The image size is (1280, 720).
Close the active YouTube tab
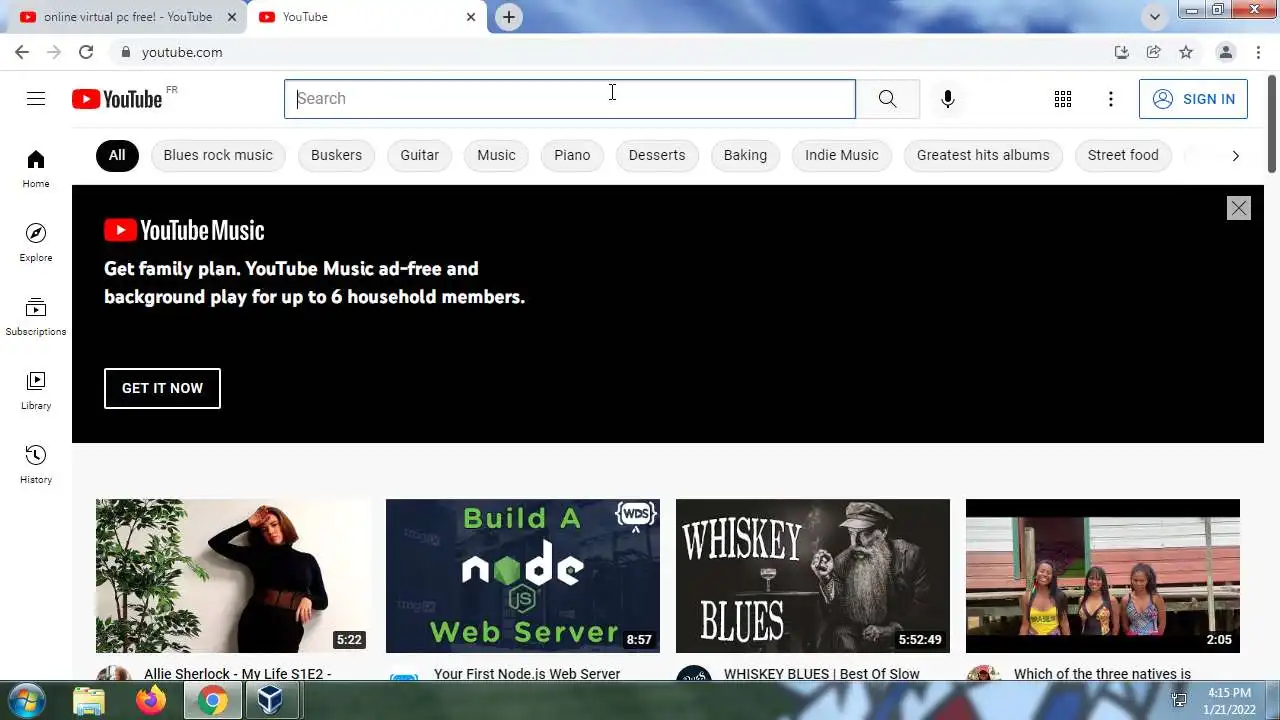click(471, 17)
